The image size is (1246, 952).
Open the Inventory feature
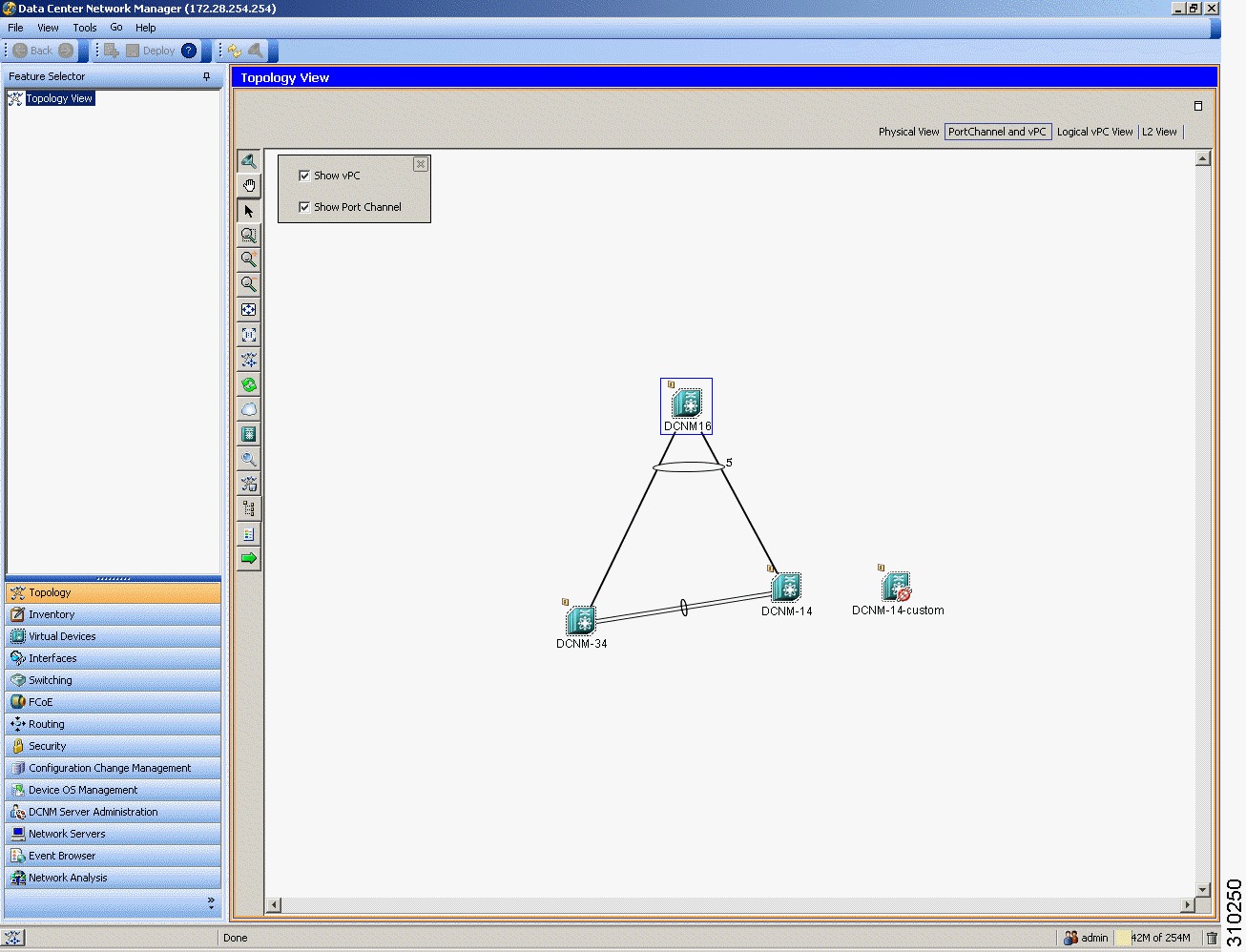click(x=114, y=614)
